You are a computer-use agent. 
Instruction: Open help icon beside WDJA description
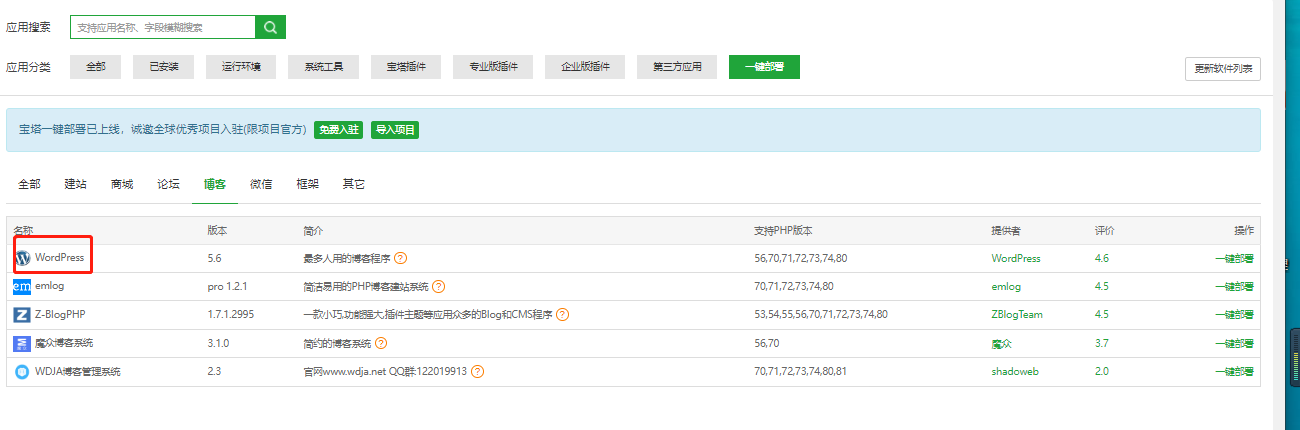pos(477,371)
